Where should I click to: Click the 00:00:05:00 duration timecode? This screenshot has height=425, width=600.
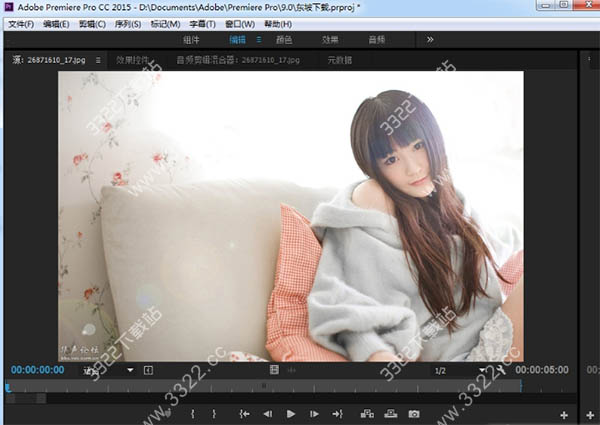[x=542, y=370]
